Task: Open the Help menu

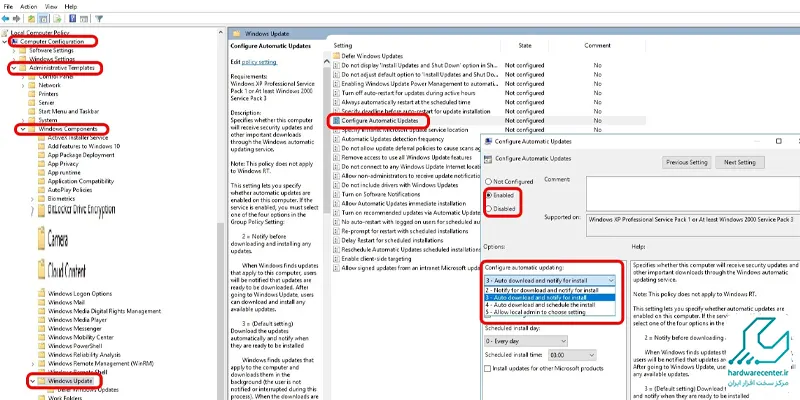Action: tap(71, 7)
